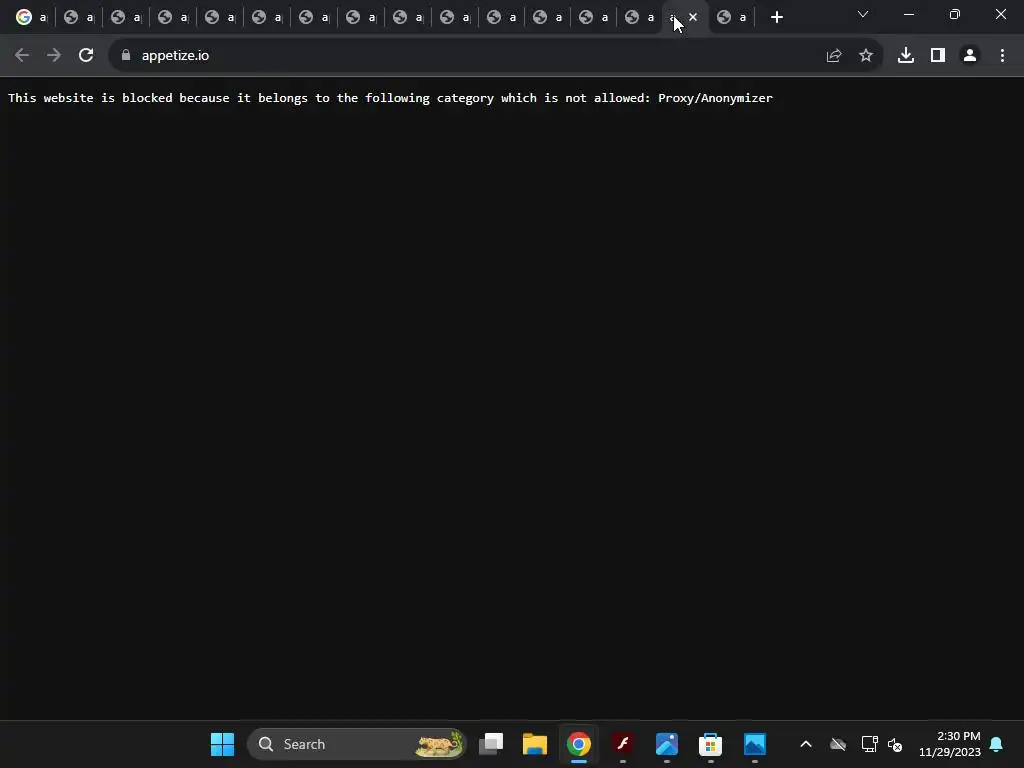Image resolution: width=1024 pixels, height=768 pixels.
Task: Click OneDrive cloud tray icon
Action: pyautogui.click(x=838, y=744)
